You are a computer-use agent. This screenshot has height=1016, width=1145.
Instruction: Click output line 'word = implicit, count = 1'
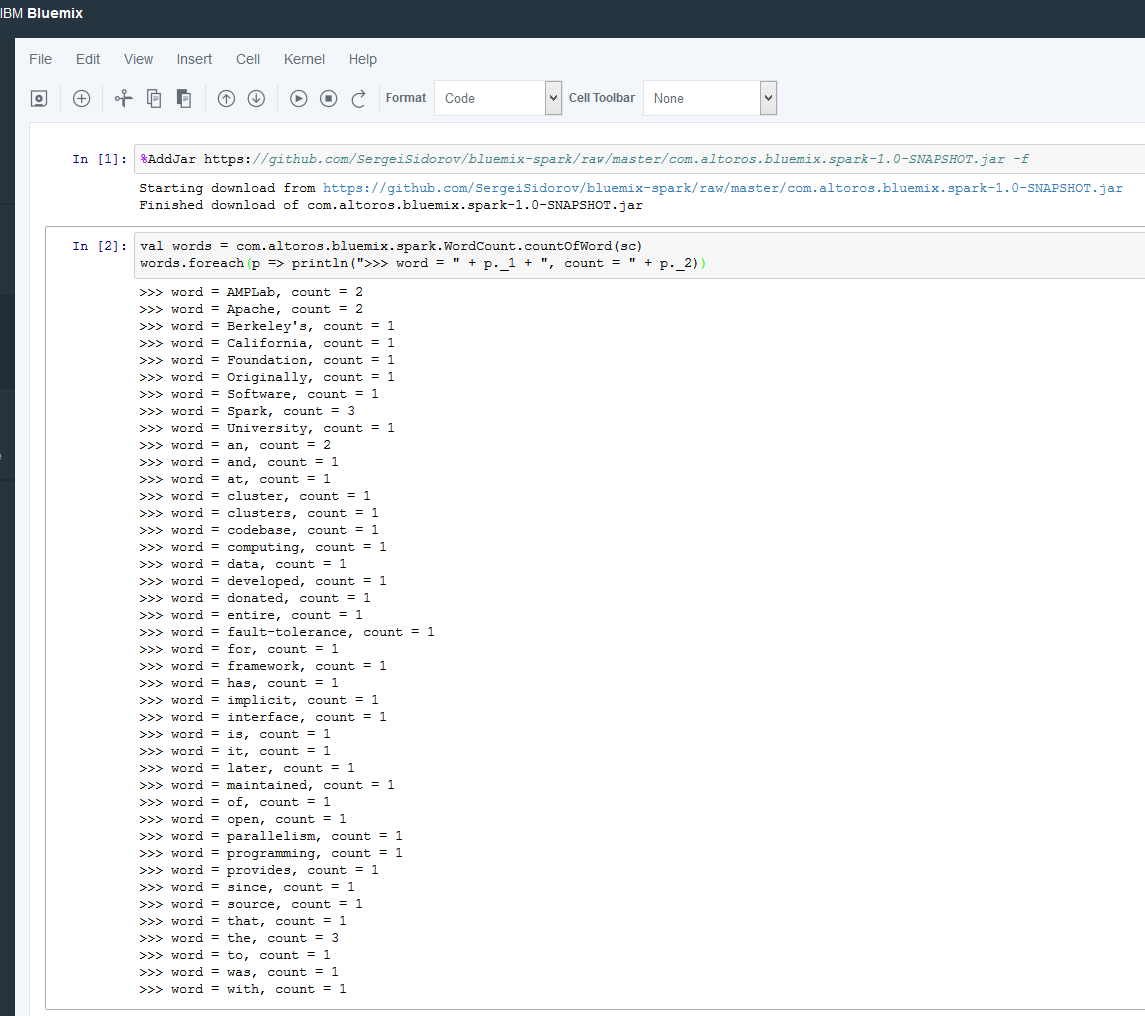(259, 700)
